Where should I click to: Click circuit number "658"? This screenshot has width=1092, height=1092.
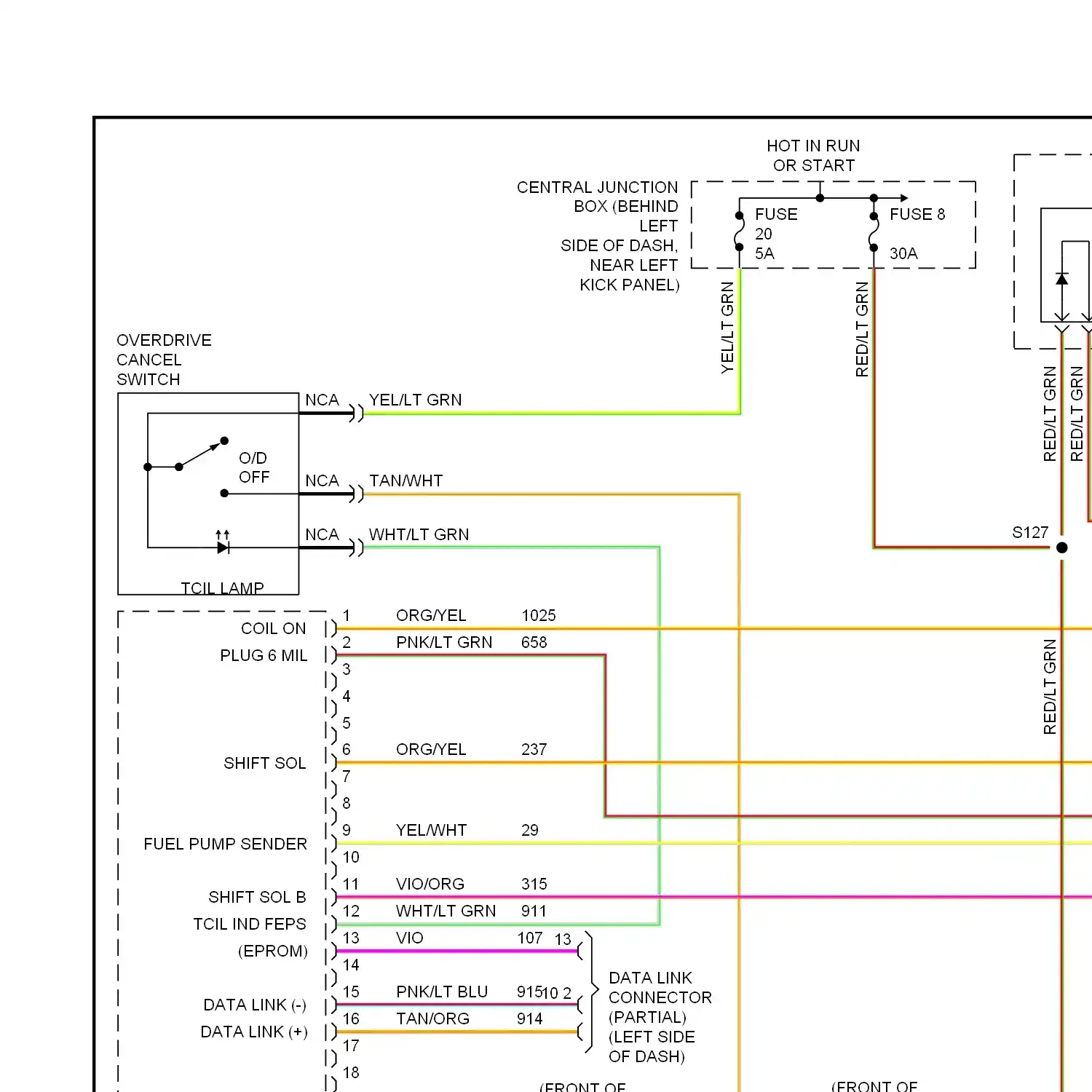pyautogui.click(x=534, y=642)
